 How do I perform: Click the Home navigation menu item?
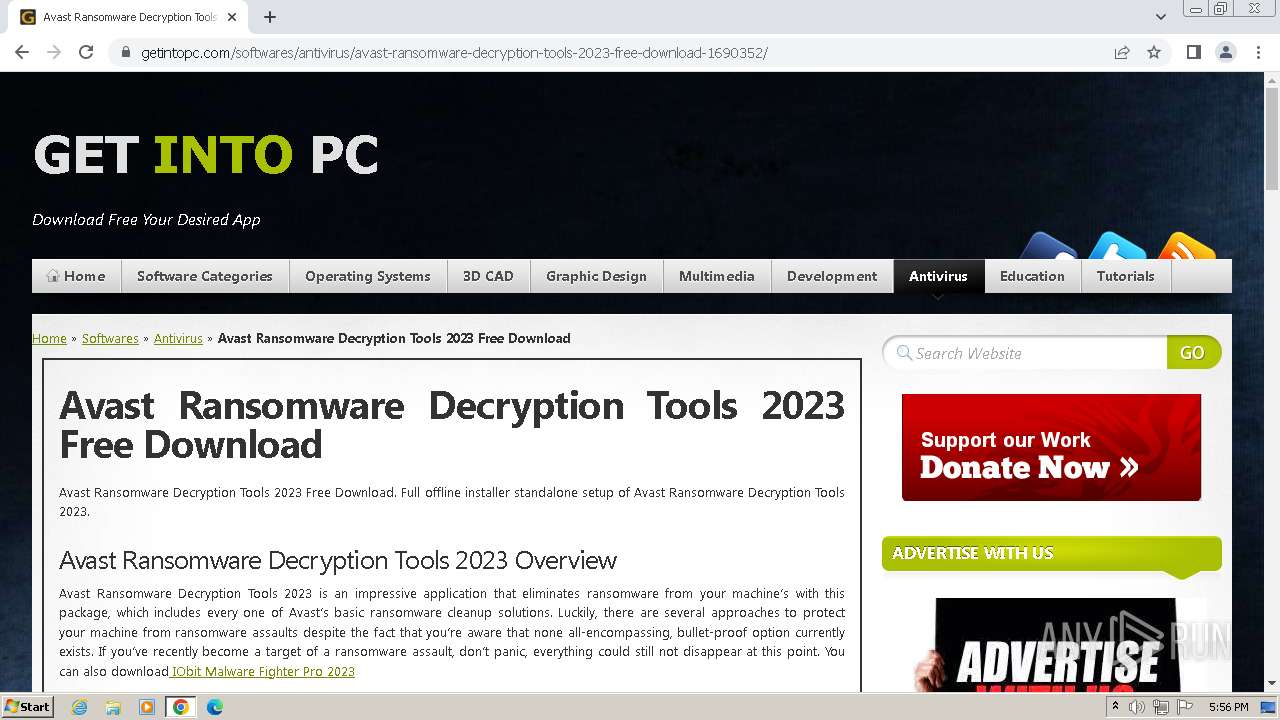point(76,276)
